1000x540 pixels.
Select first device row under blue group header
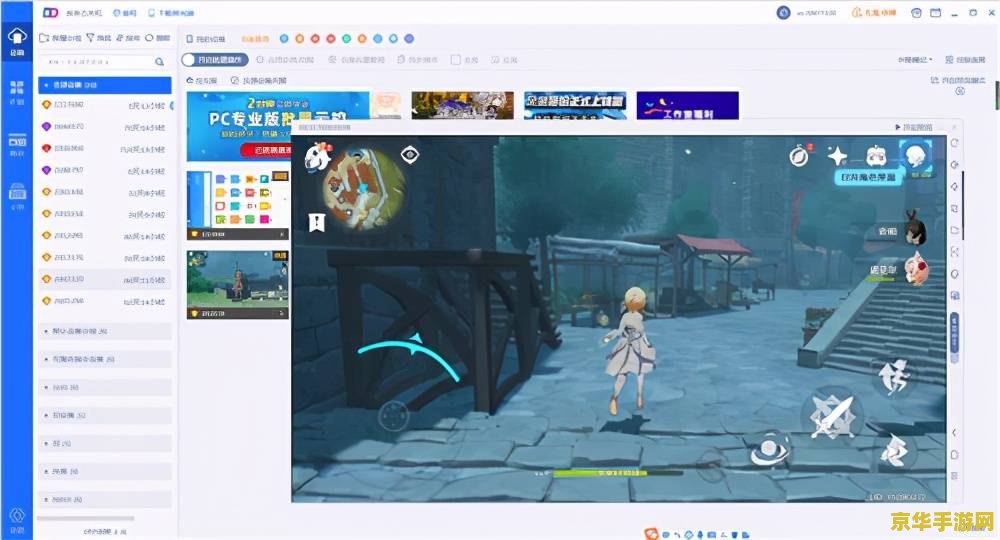coord(105,105)
